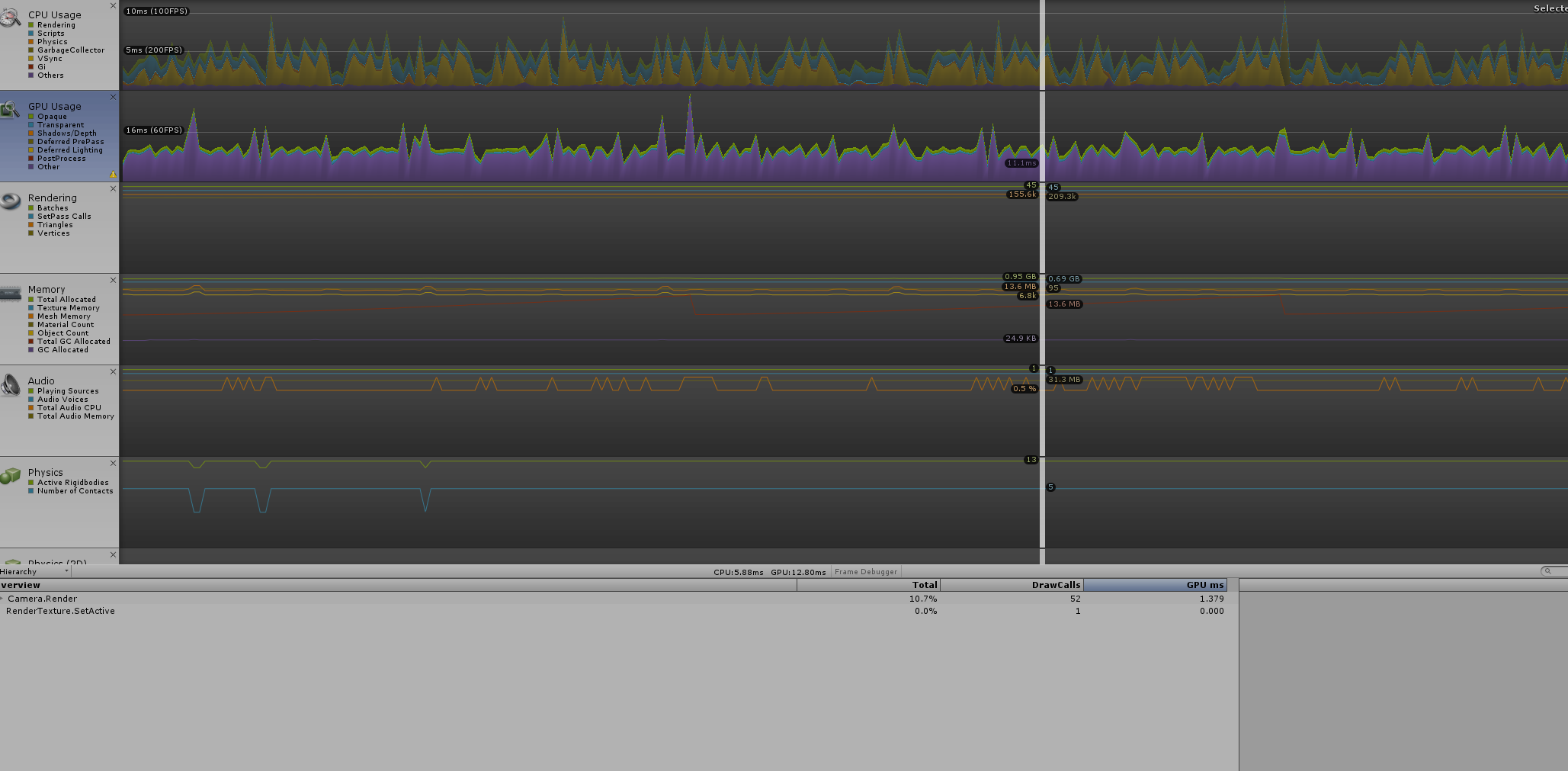Click the Memory module title
This screenshot has width=1568, height=771.
(x=46, y=290)
